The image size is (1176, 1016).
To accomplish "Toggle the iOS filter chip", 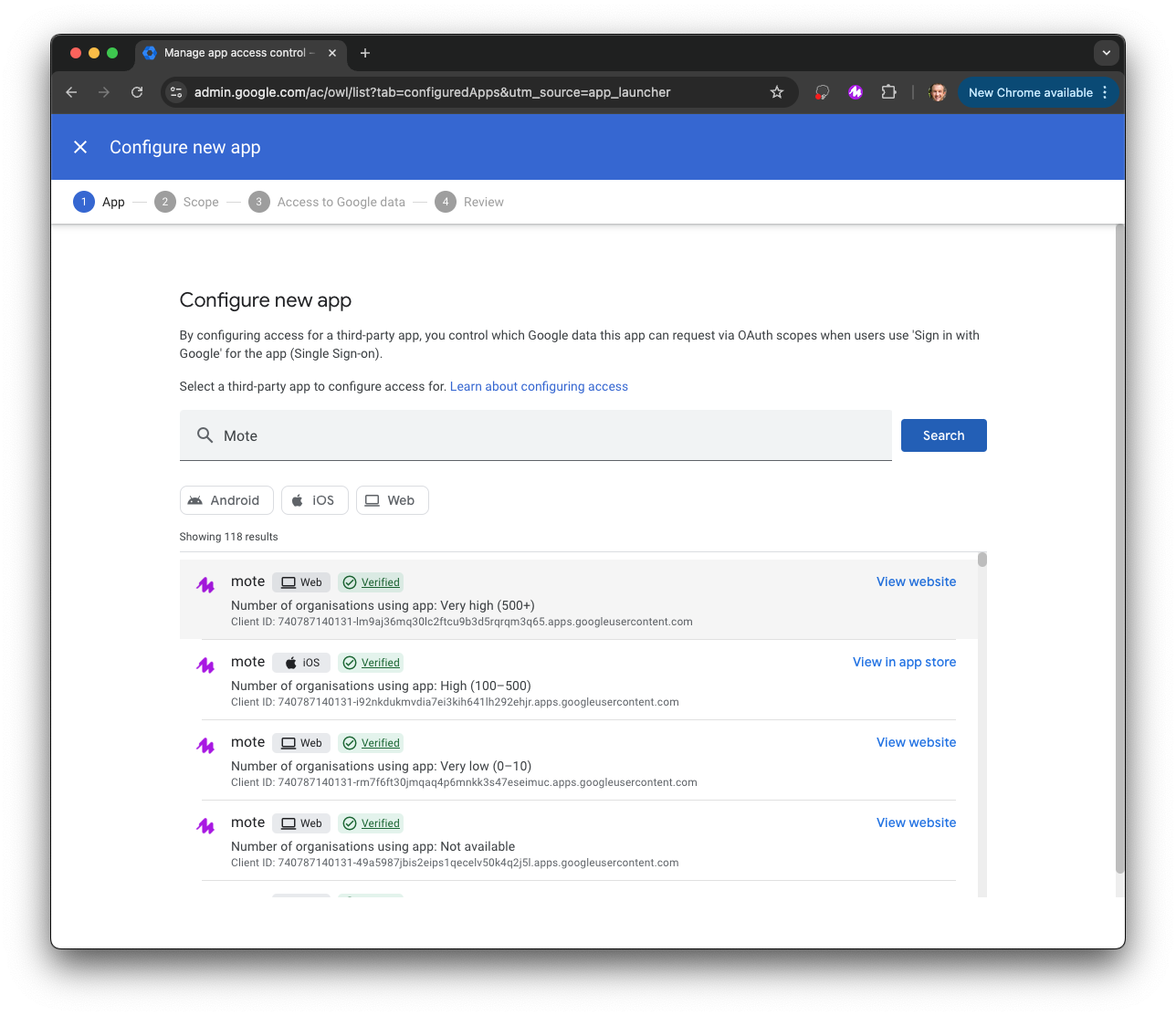I will (x=314, y=500).
